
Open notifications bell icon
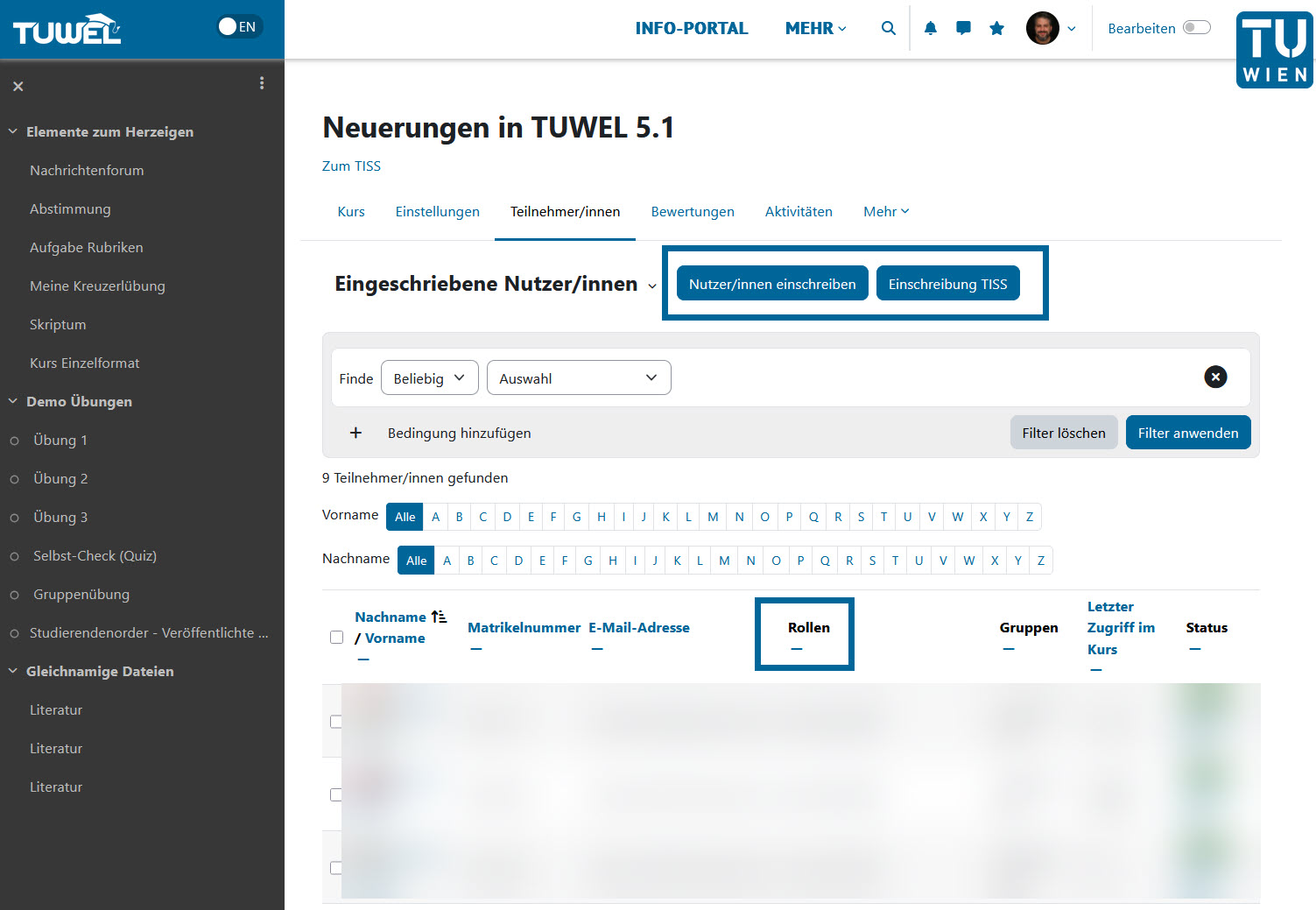coord(930,28)
